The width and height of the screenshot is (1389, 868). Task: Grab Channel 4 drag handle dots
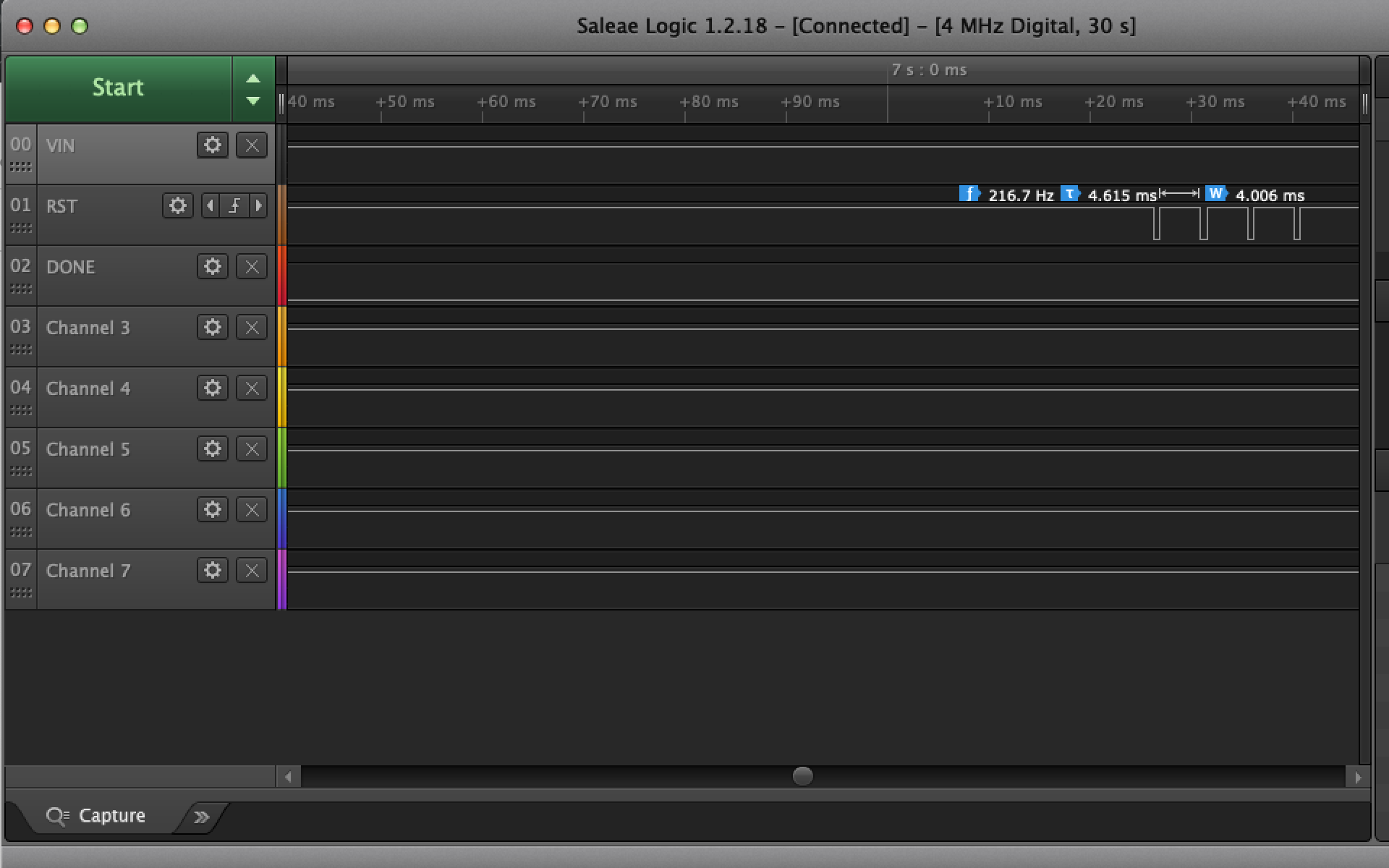[21, 410]
